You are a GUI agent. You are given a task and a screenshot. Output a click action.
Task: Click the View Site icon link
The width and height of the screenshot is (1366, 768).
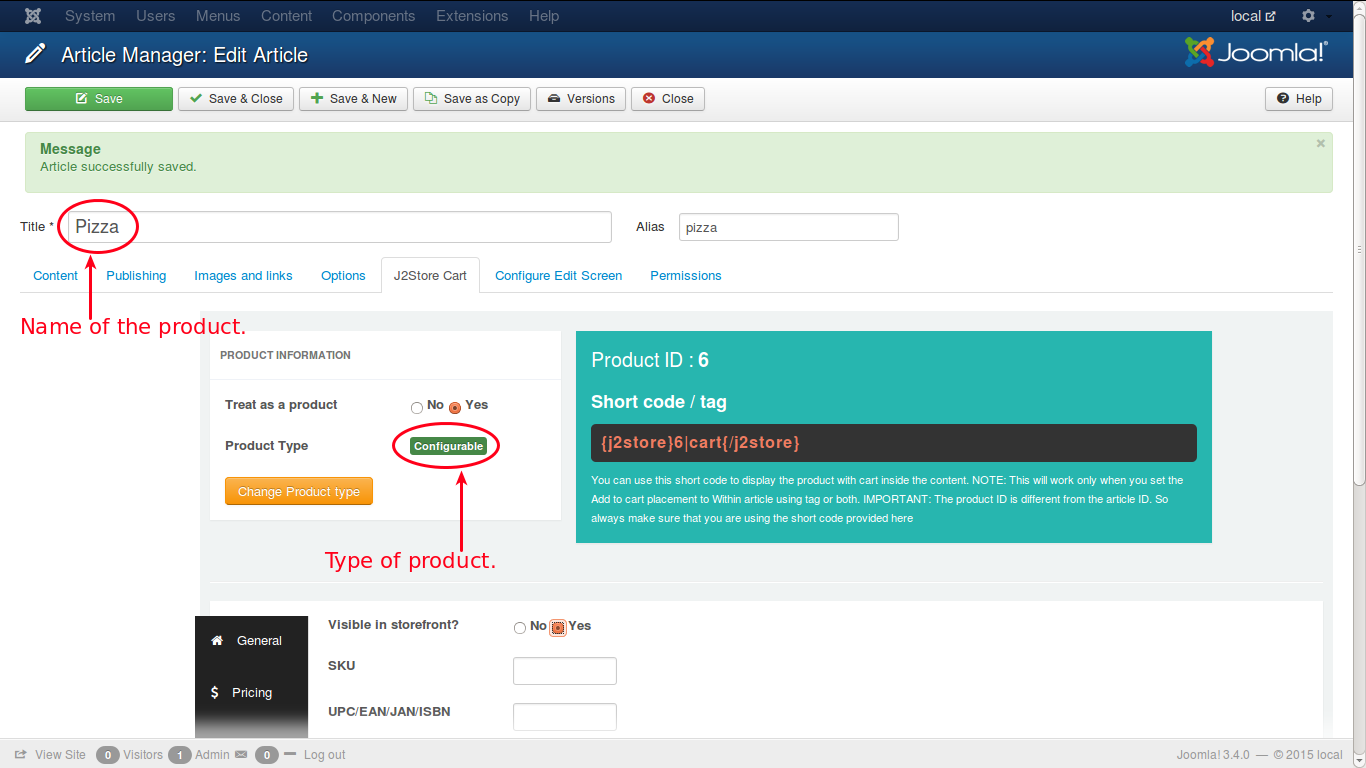click(21, 755)
